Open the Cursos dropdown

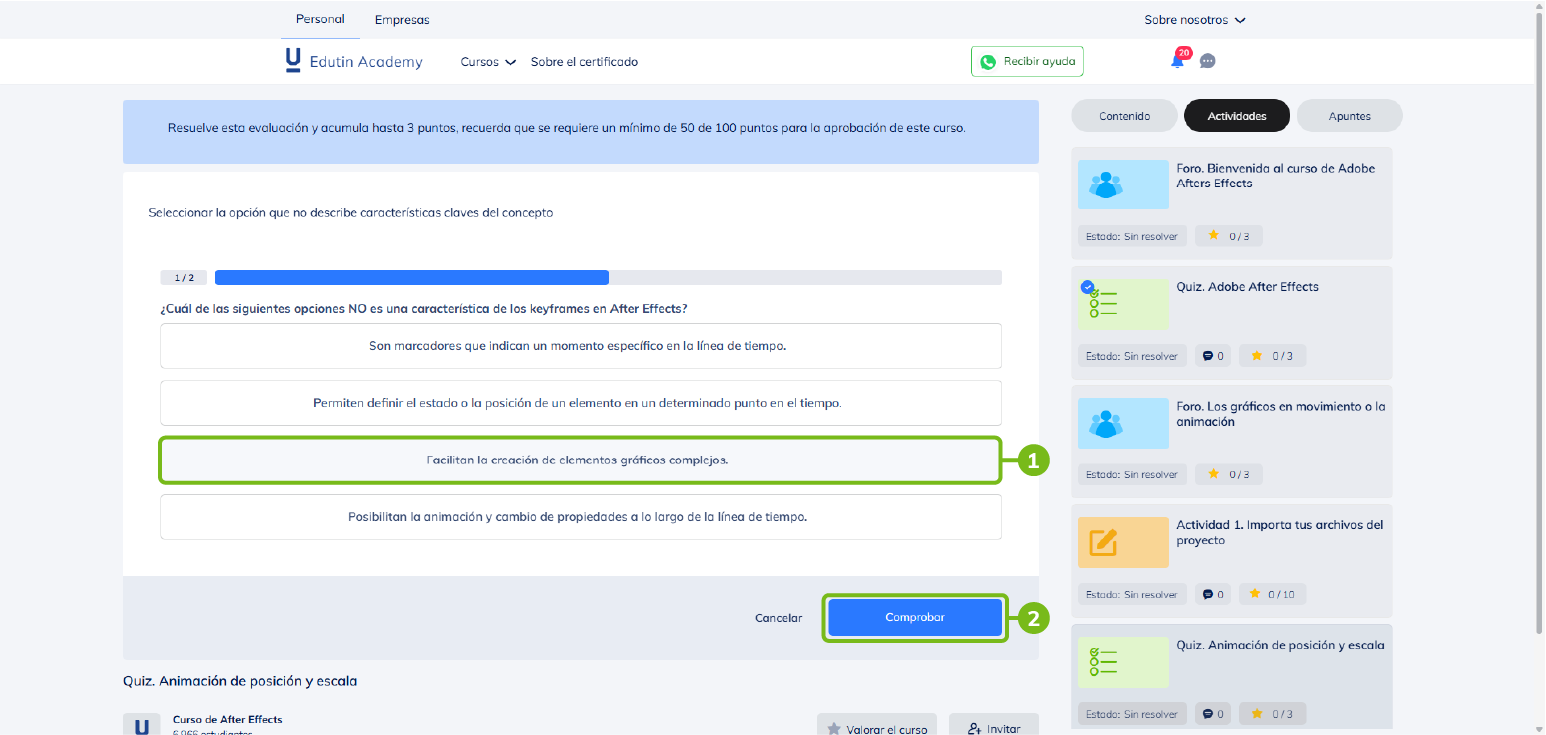(x=487, y=61)
